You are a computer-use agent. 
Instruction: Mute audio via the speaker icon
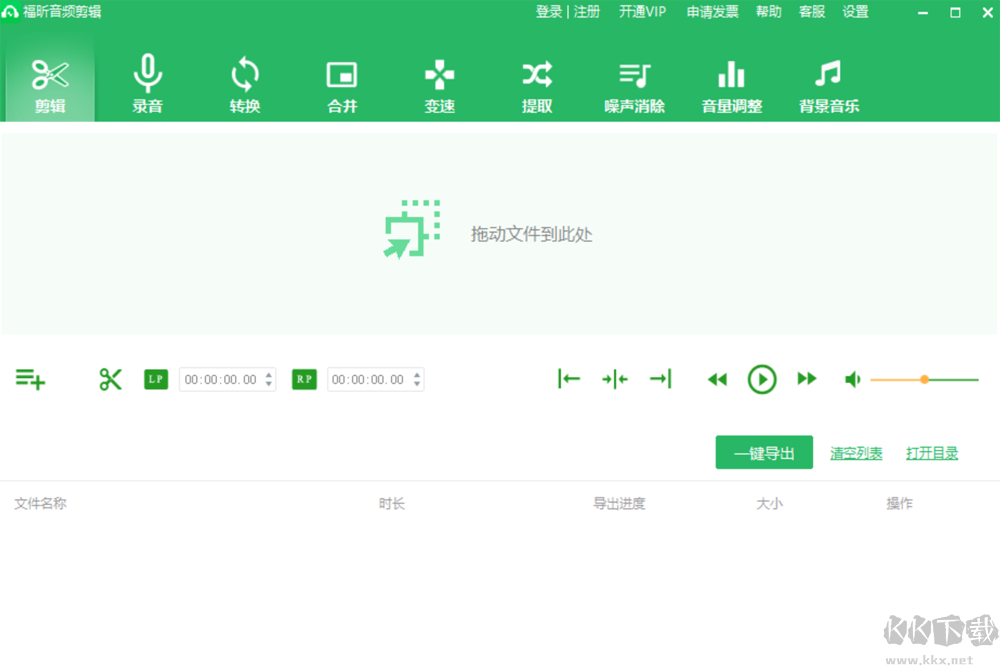click(852, 379)
